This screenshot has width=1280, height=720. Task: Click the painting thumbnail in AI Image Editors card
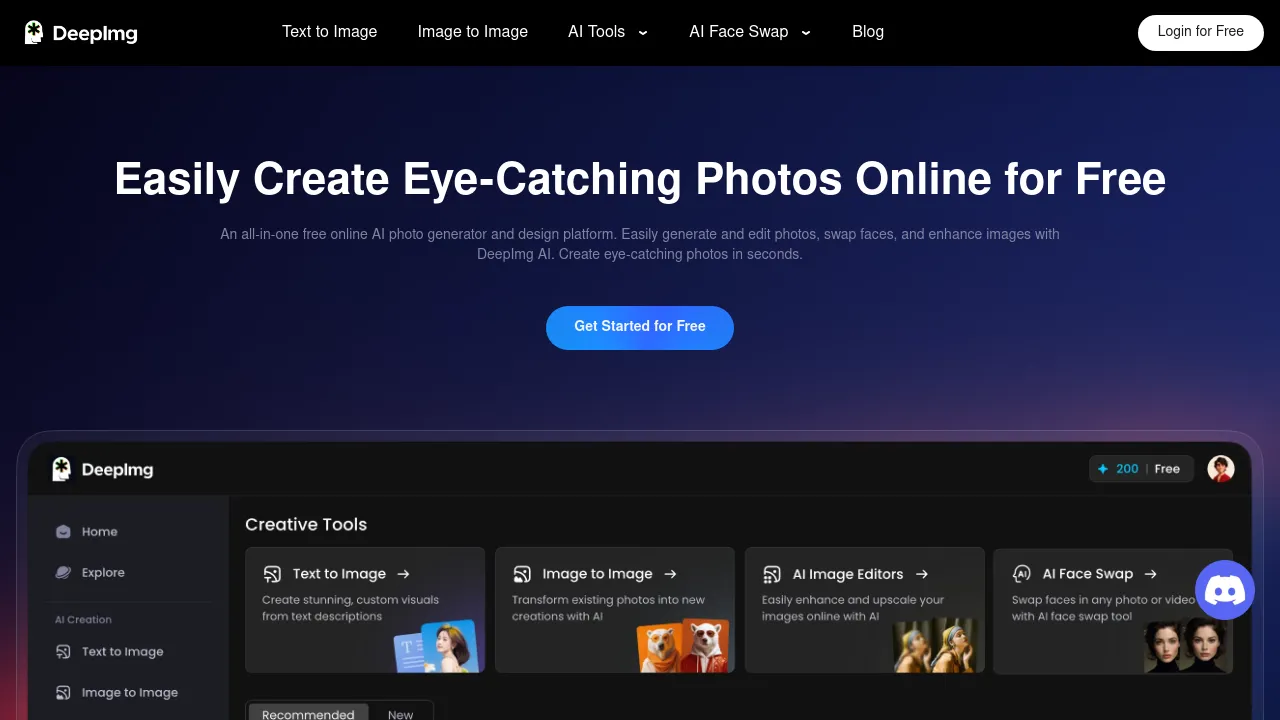[934, 646]
